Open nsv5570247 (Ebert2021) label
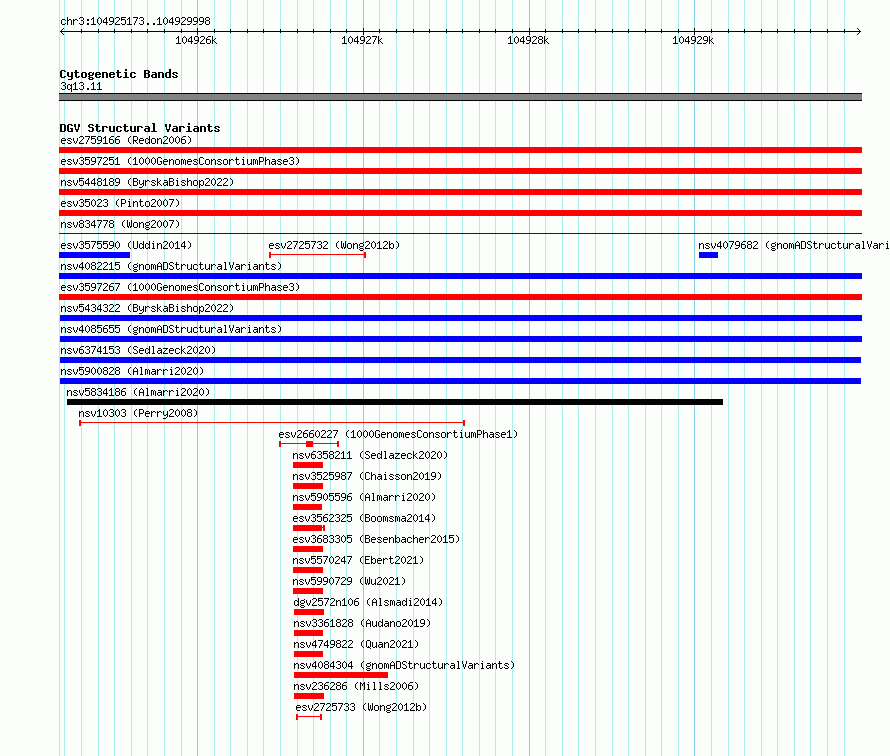The height and width of the screenshot is (756, 890). [x=358, y=560]
